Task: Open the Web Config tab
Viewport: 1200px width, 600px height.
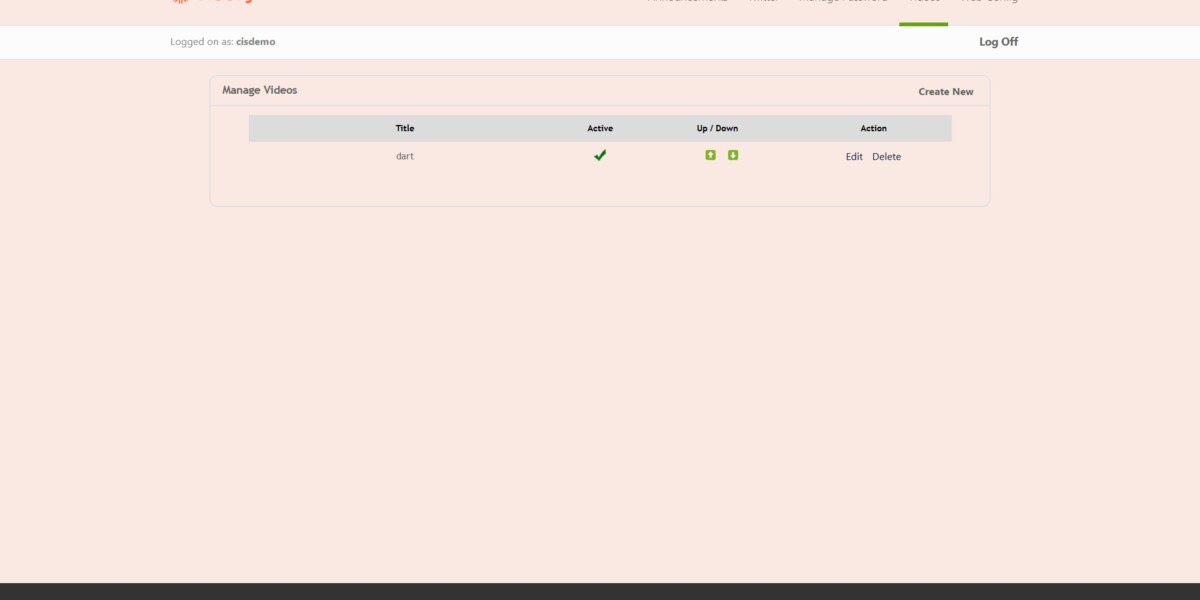Action: [x=989, y=3]
